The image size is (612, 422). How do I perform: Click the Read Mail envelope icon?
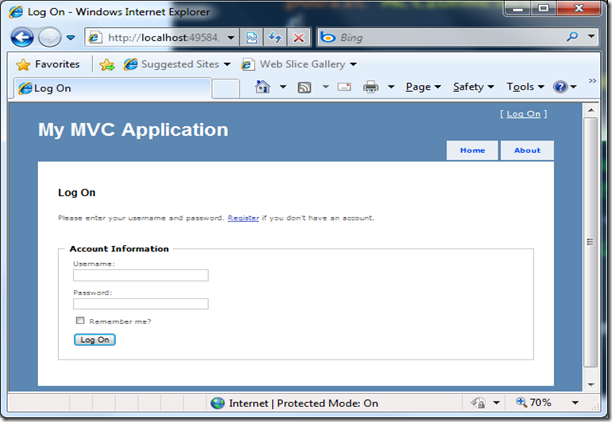point(344,87)
